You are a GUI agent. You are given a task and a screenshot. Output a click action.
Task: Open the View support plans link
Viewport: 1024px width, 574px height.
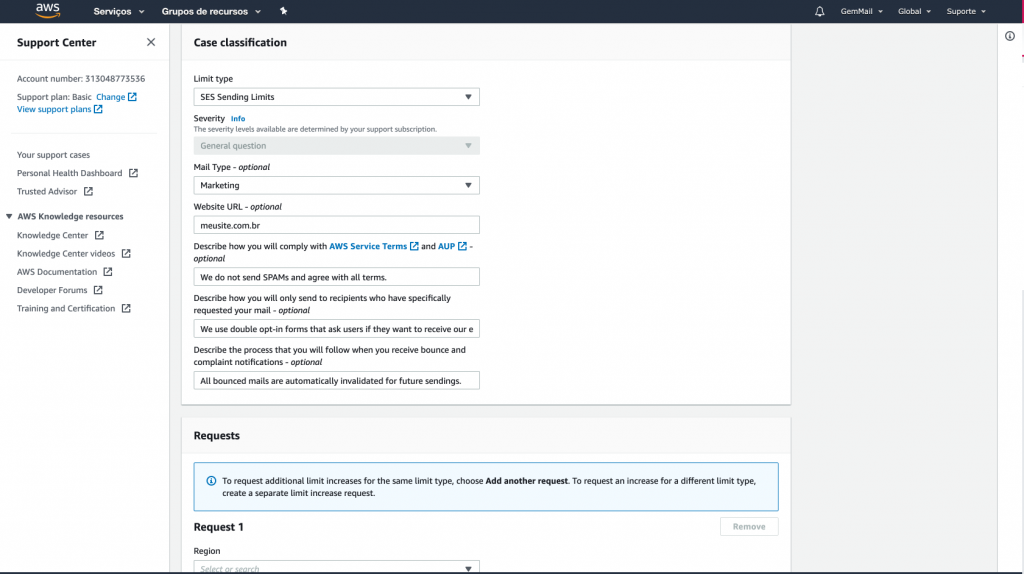[54, 109]
